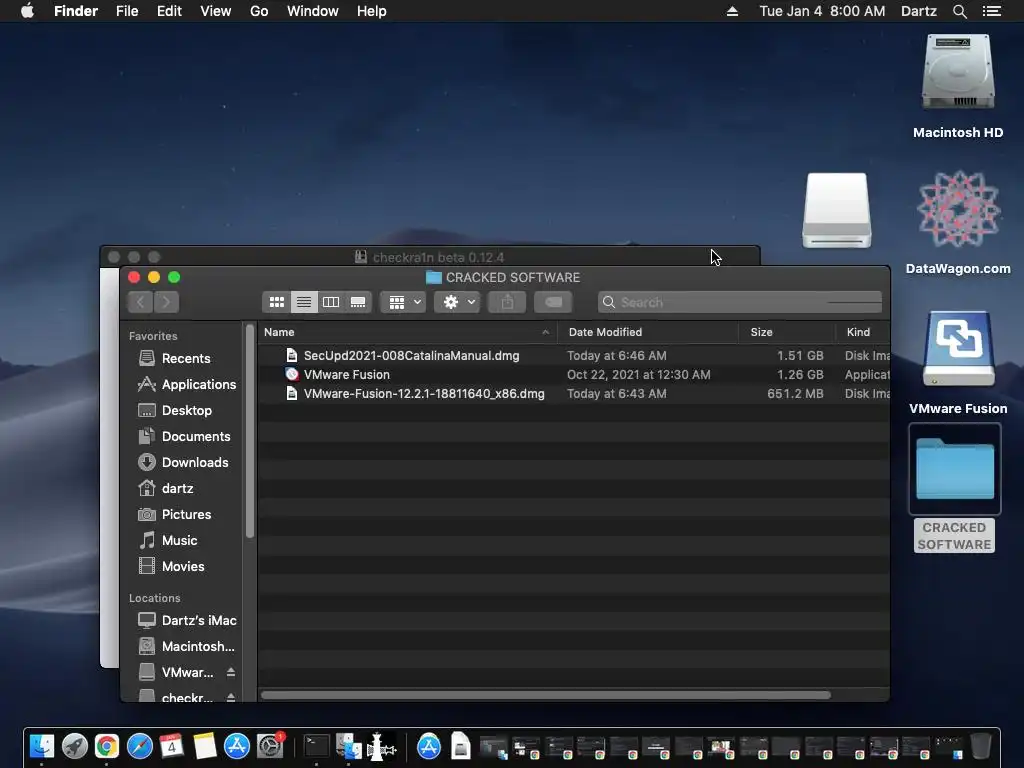1024x768 pixels.
Task: Select VMware-Fusion-12.2.1-18811640_x86.dmg file
Action: (573, 393)
